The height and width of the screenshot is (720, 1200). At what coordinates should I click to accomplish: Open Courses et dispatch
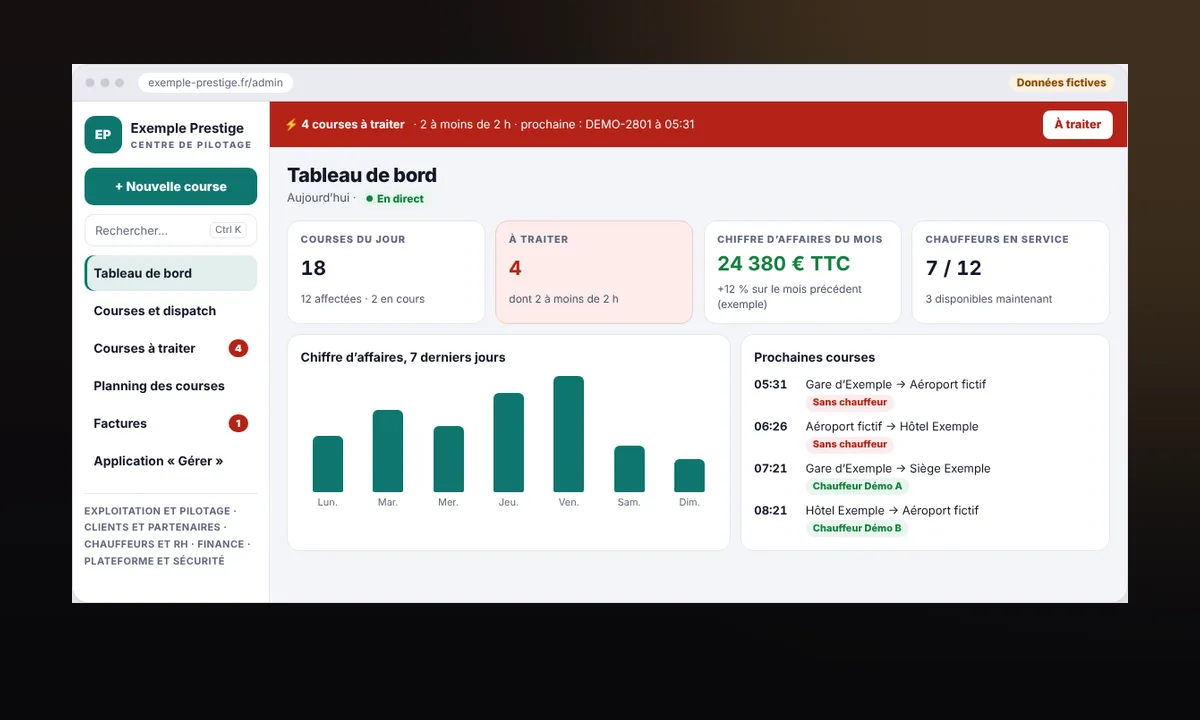click(171, 311)
